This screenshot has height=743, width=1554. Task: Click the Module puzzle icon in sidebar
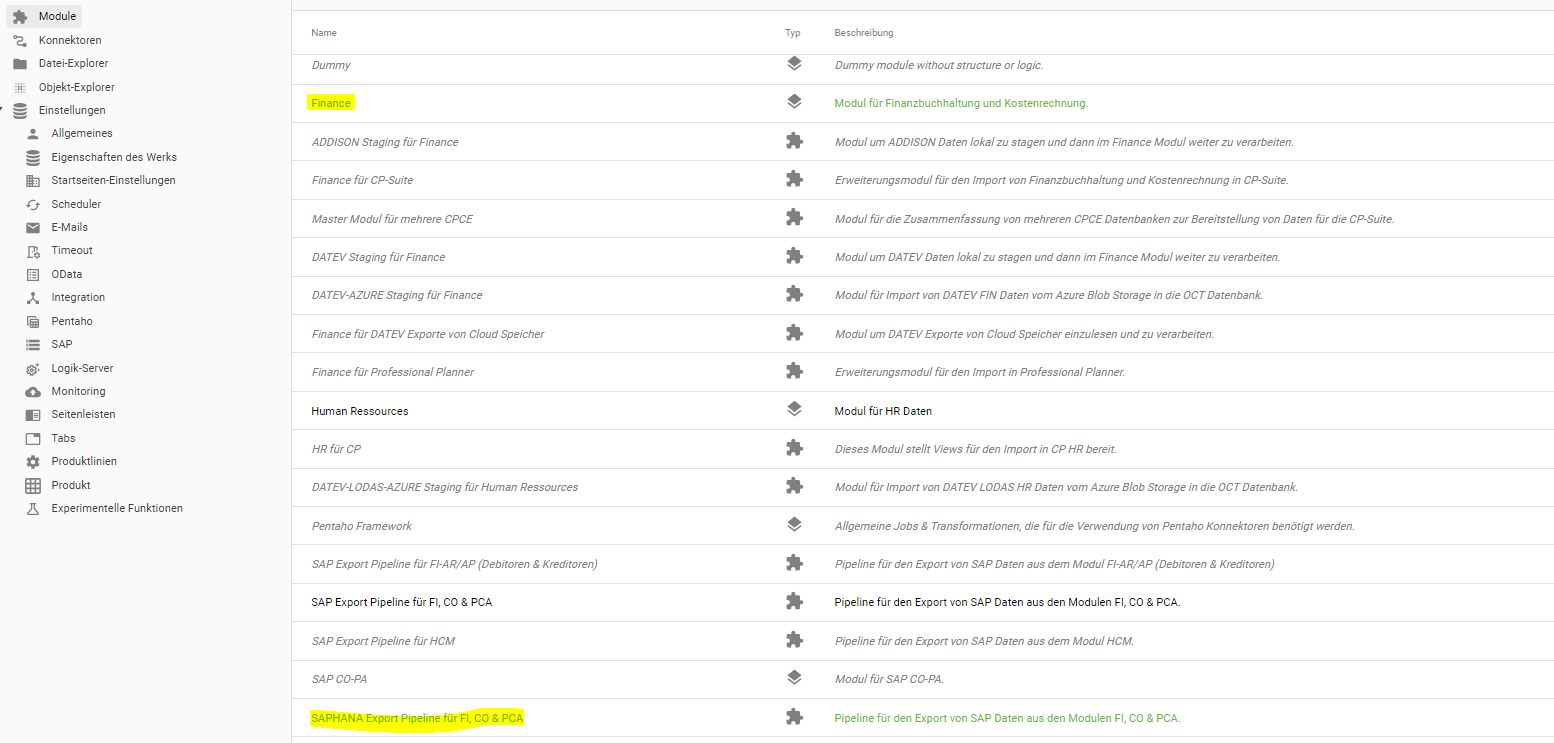tap(20, 17)
